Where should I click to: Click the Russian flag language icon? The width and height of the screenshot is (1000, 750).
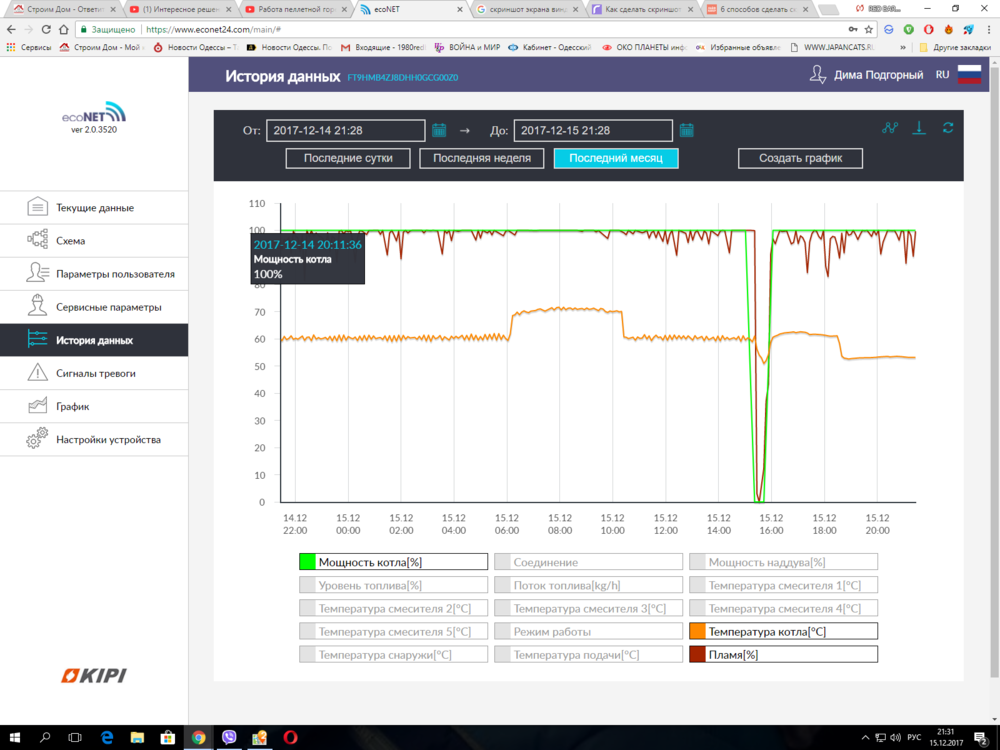(969, 75)
